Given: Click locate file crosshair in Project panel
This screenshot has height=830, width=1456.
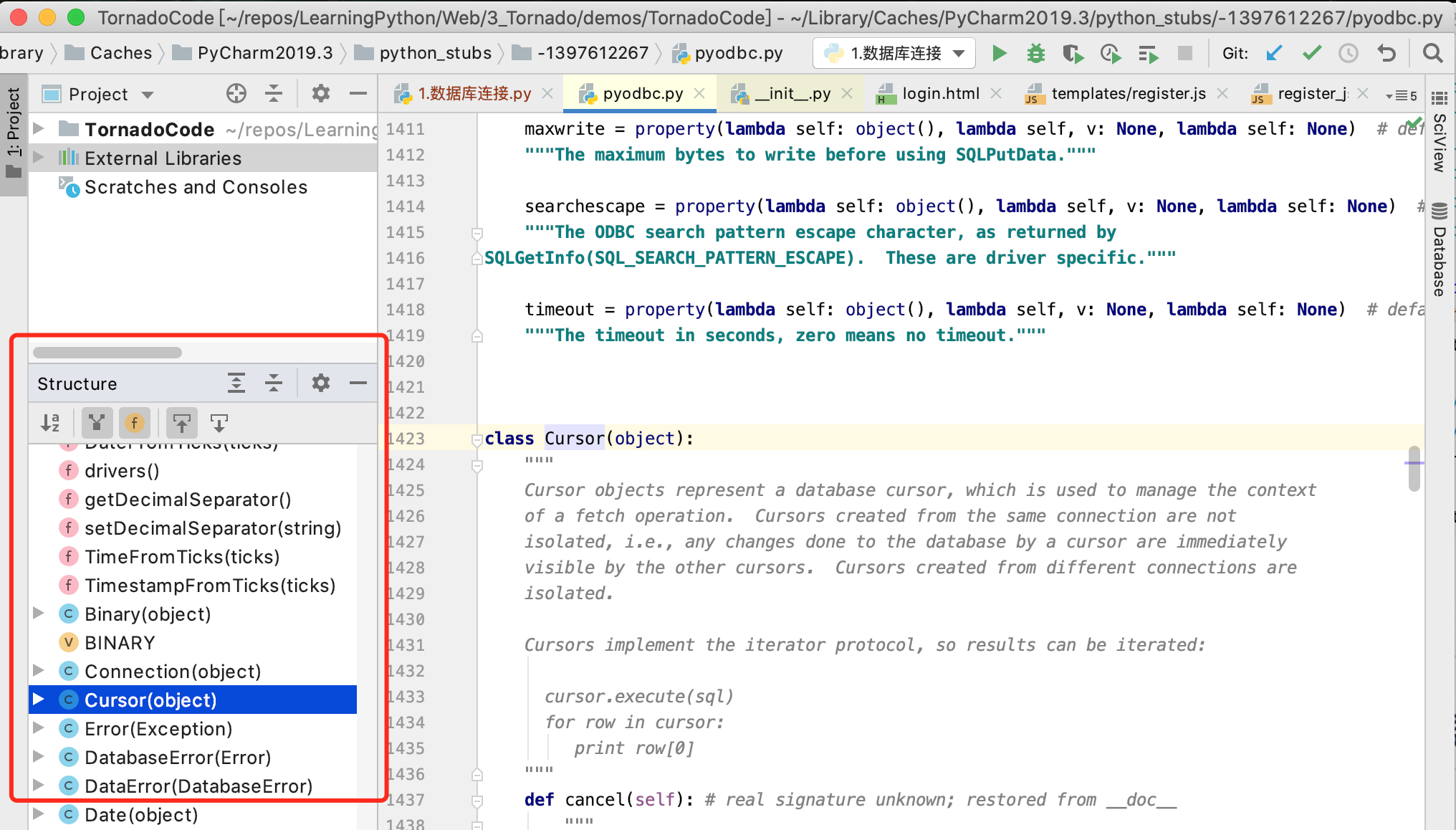Looking at the screenshot, I should click(x=236, y=94).
